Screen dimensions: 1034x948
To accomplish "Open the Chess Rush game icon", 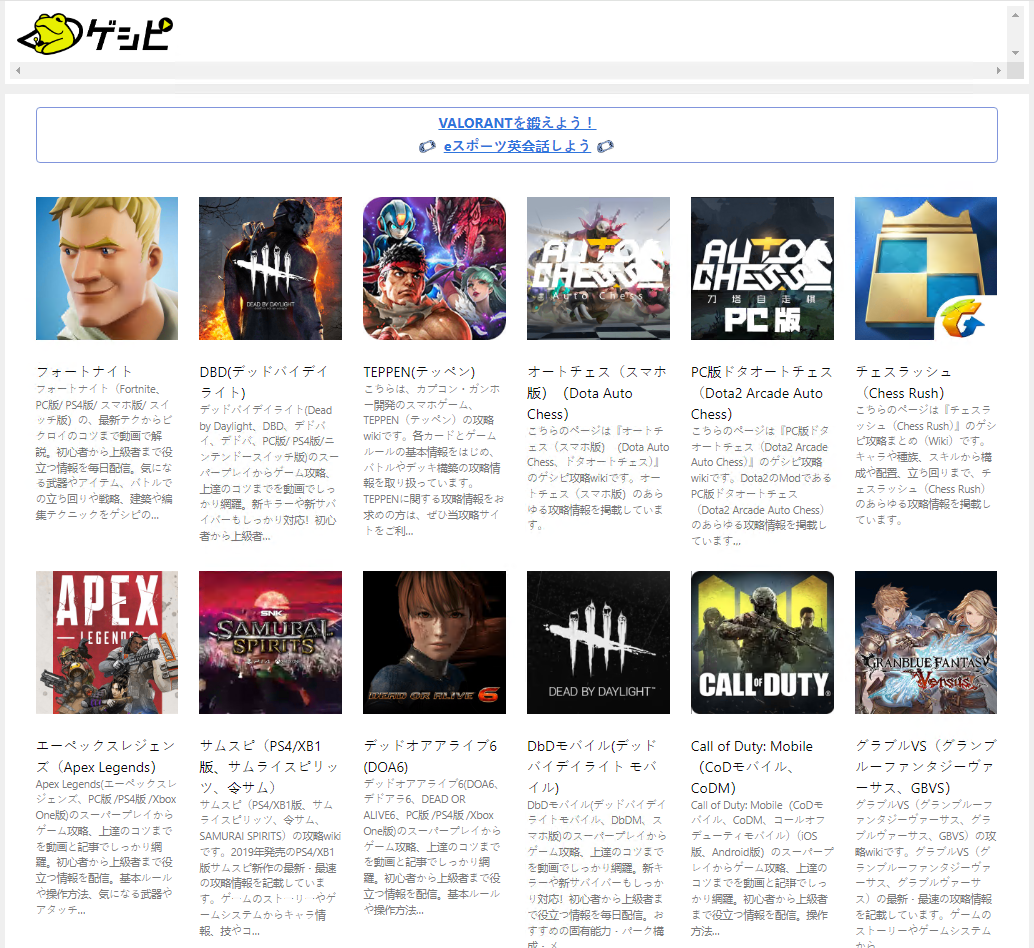I will pos(926,268).
